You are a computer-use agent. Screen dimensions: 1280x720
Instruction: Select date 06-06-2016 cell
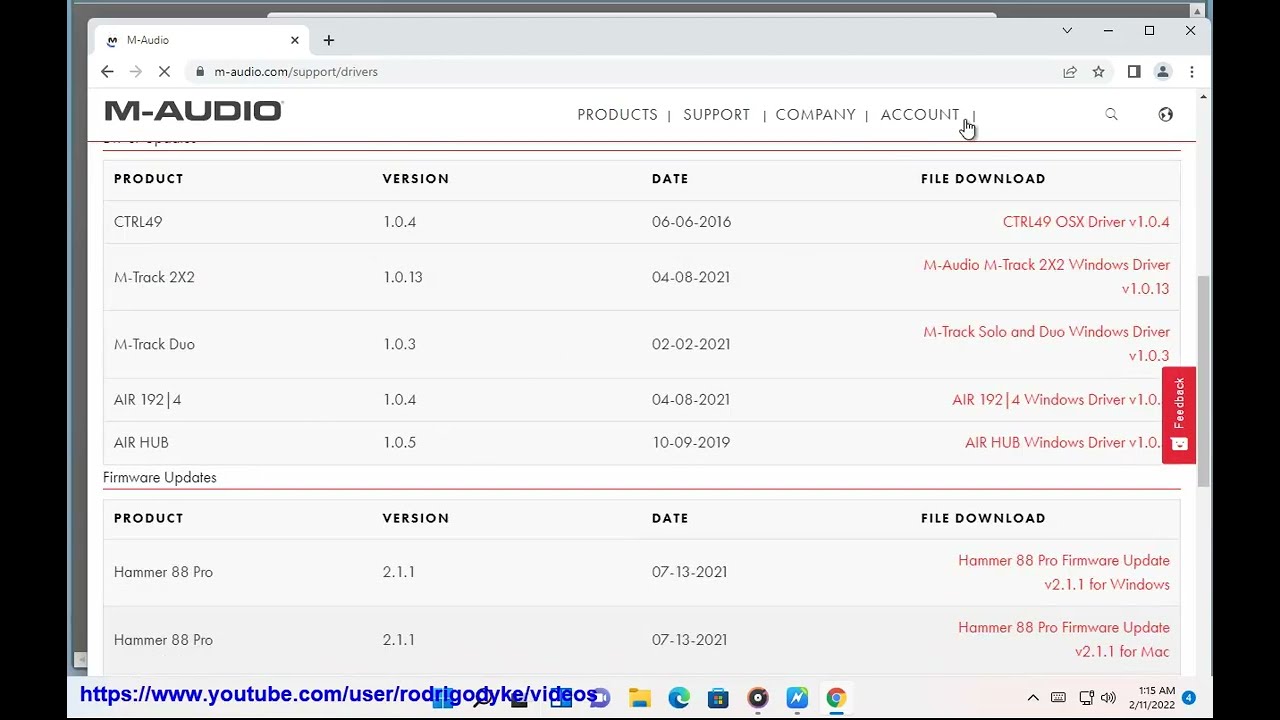coord(691,222)
